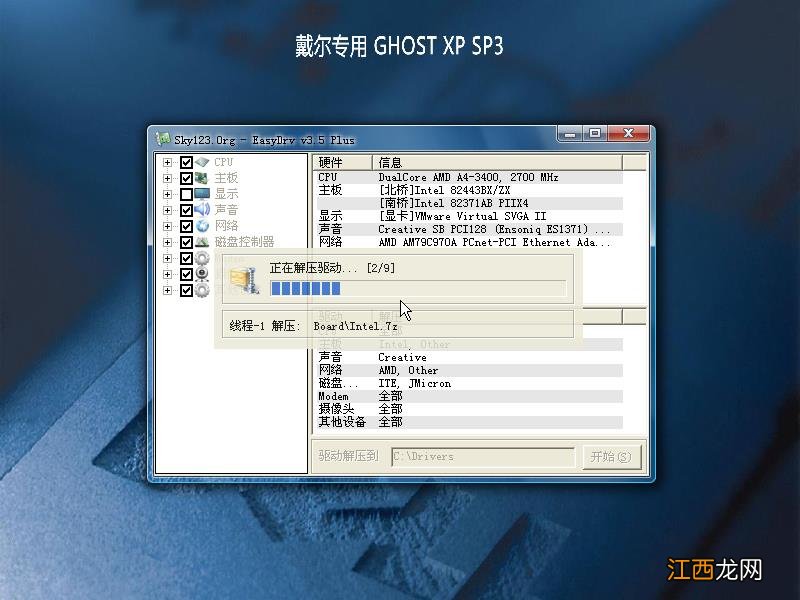Image resolution: width=800 pixels, height=600 pixels.
Task: Click the 声音 speaker icon
Action: [203, 210]
